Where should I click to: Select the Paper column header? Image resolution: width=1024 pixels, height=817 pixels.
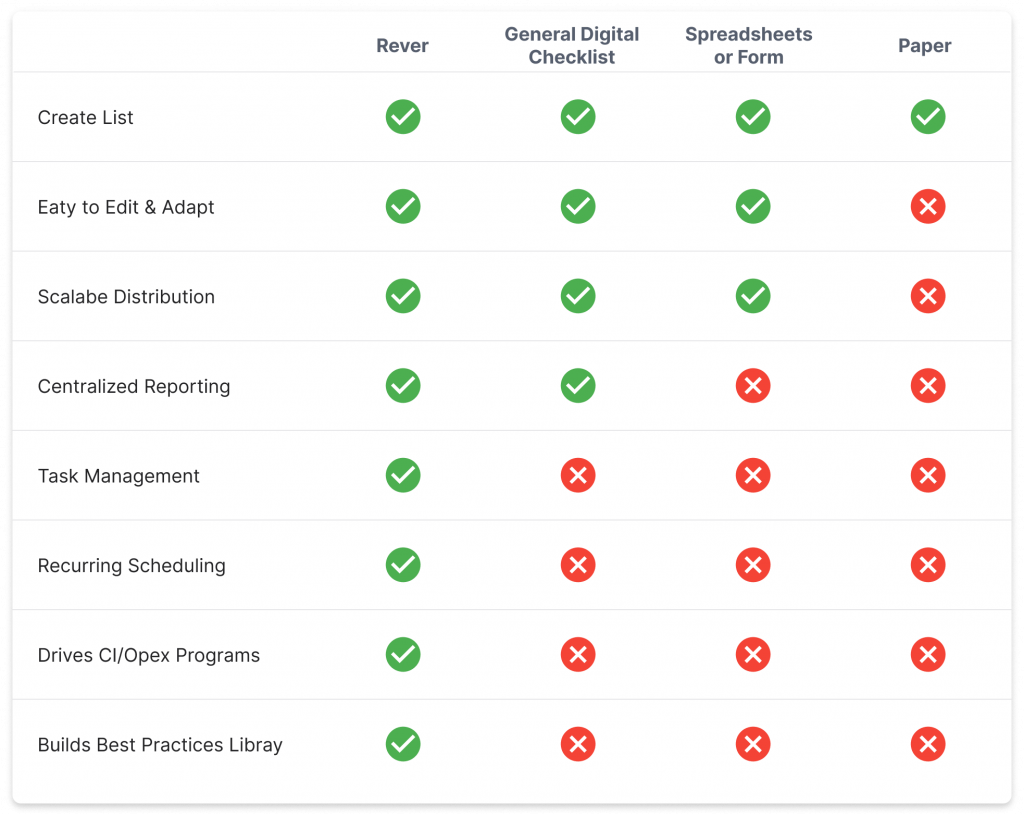924,46
